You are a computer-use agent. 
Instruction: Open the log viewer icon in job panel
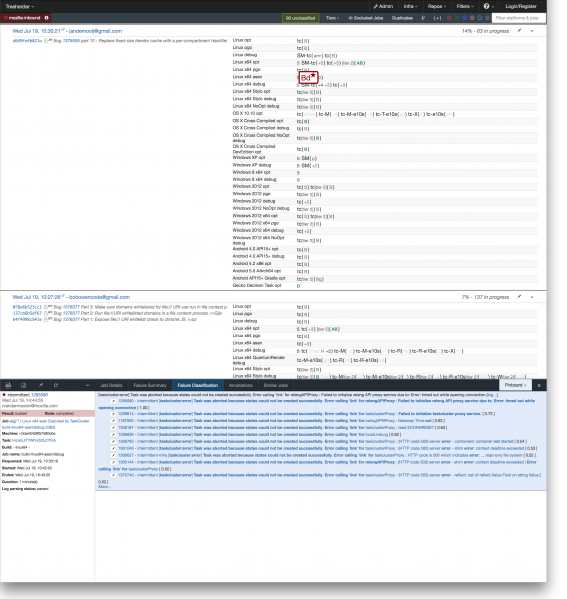tap(8, 385)
